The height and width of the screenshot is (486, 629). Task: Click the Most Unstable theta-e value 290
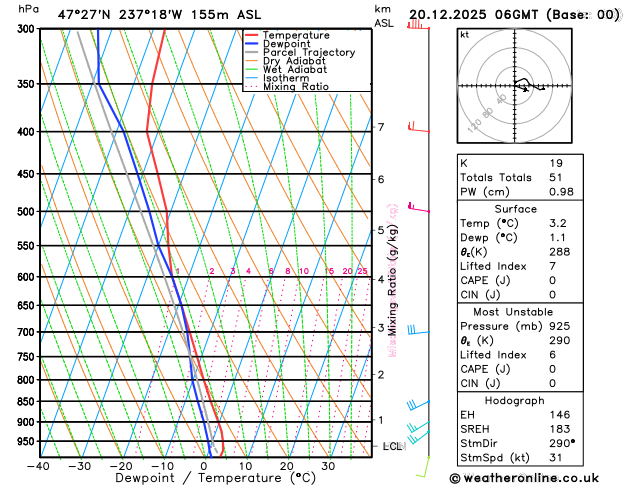coord(560,340)
